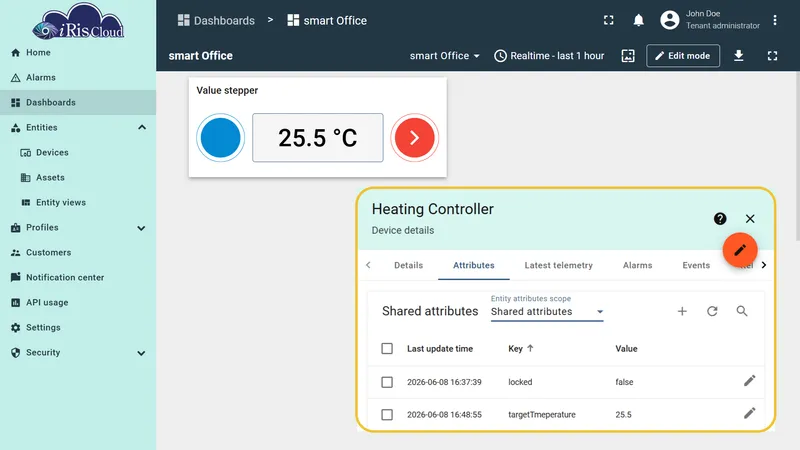Edit the targetTmeperature attribute value
The height and width of the screenshot is (450, 800).
(749, 414)
